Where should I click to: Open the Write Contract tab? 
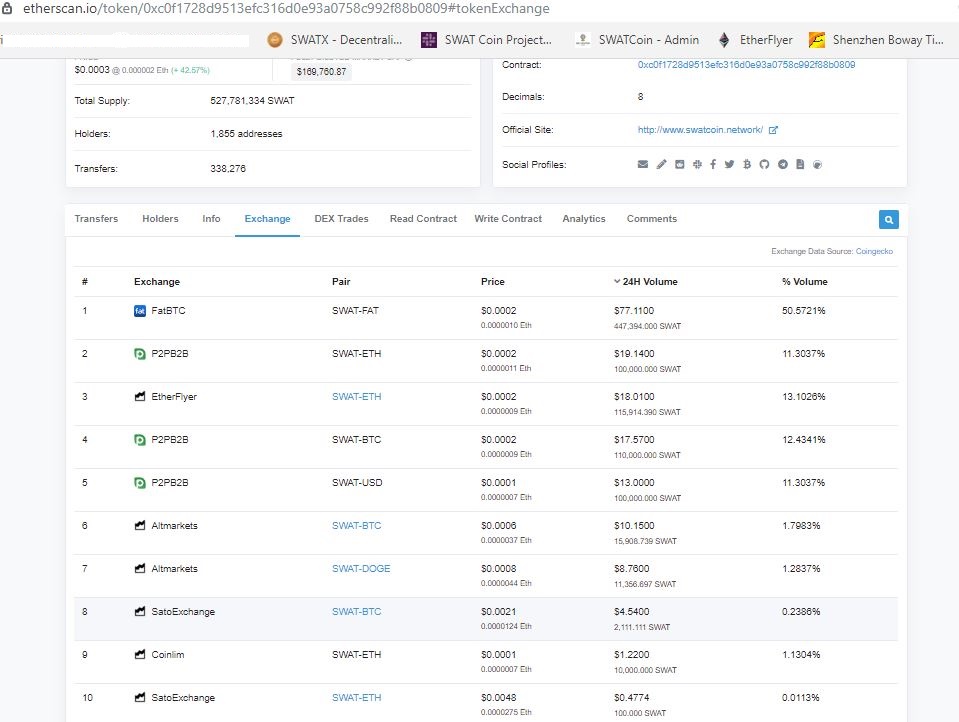pos(508,218)
